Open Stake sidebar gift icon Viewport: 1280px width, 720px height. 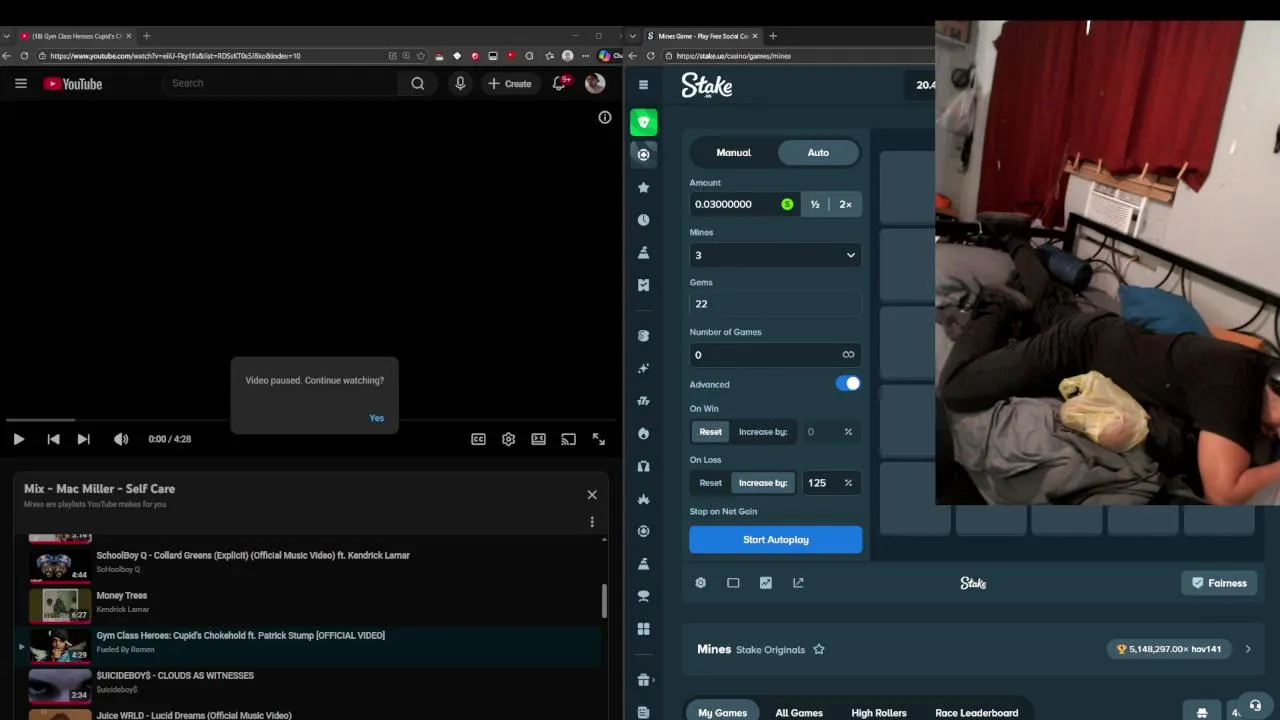coord(644,680)
